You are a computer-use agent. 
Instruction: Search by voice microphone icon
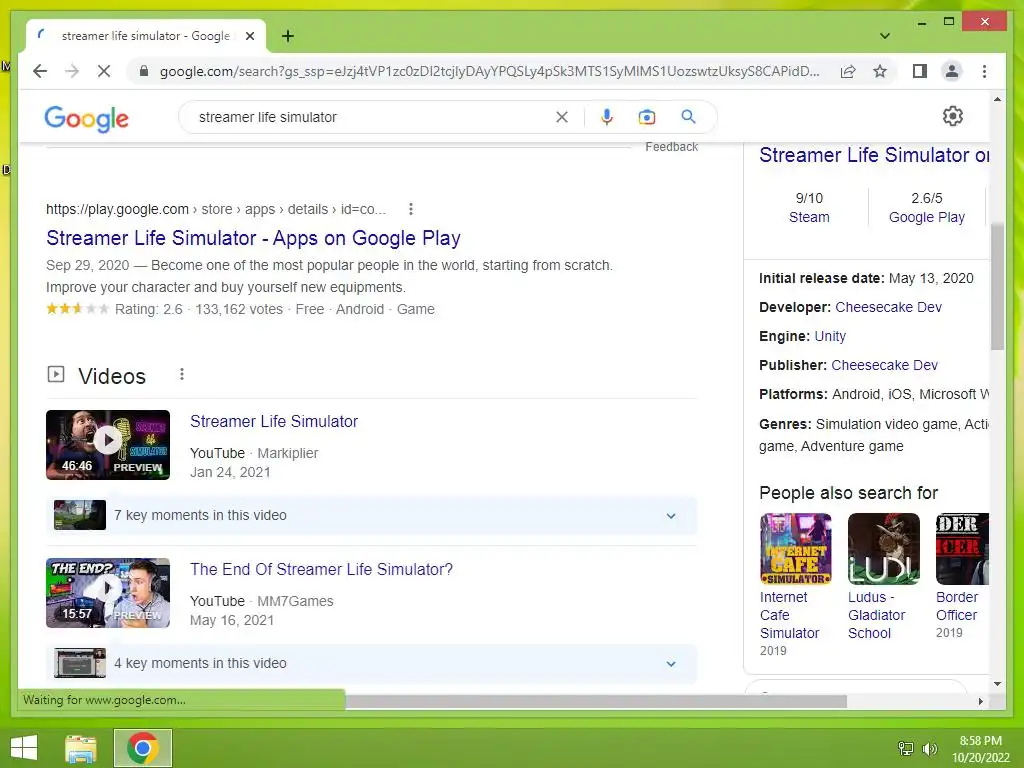click(x=607, y=117)
